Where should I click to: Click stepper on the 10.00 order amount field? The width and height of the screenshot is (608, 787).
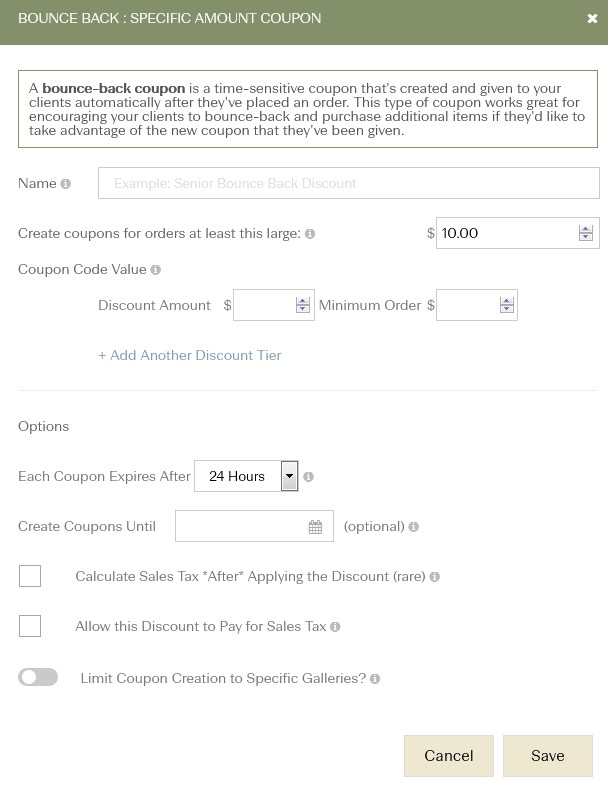(586, 233)
